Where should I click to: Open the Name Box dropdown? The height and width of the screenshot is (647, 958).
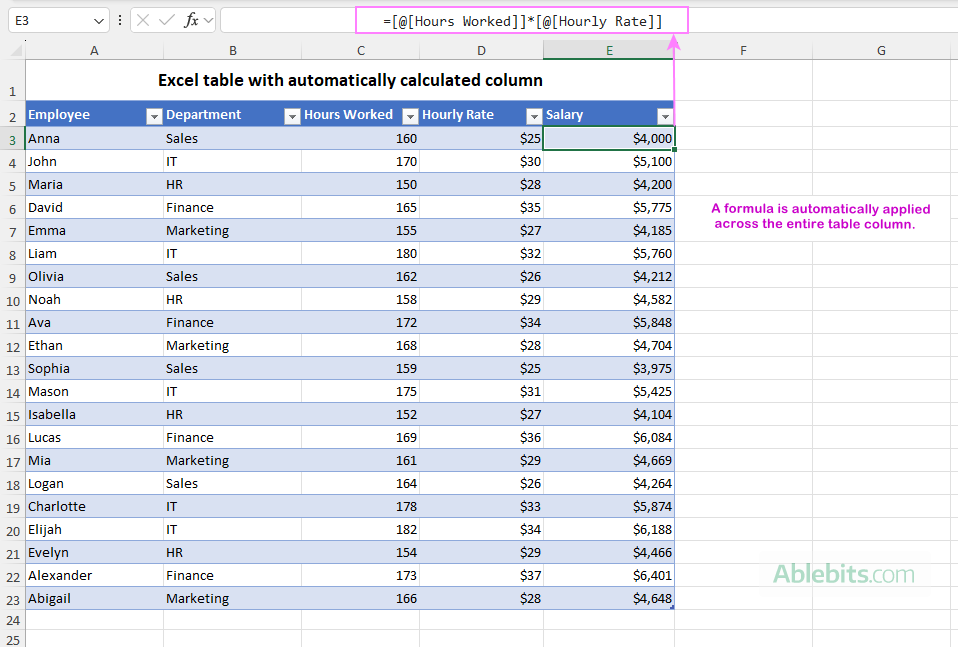97,20
